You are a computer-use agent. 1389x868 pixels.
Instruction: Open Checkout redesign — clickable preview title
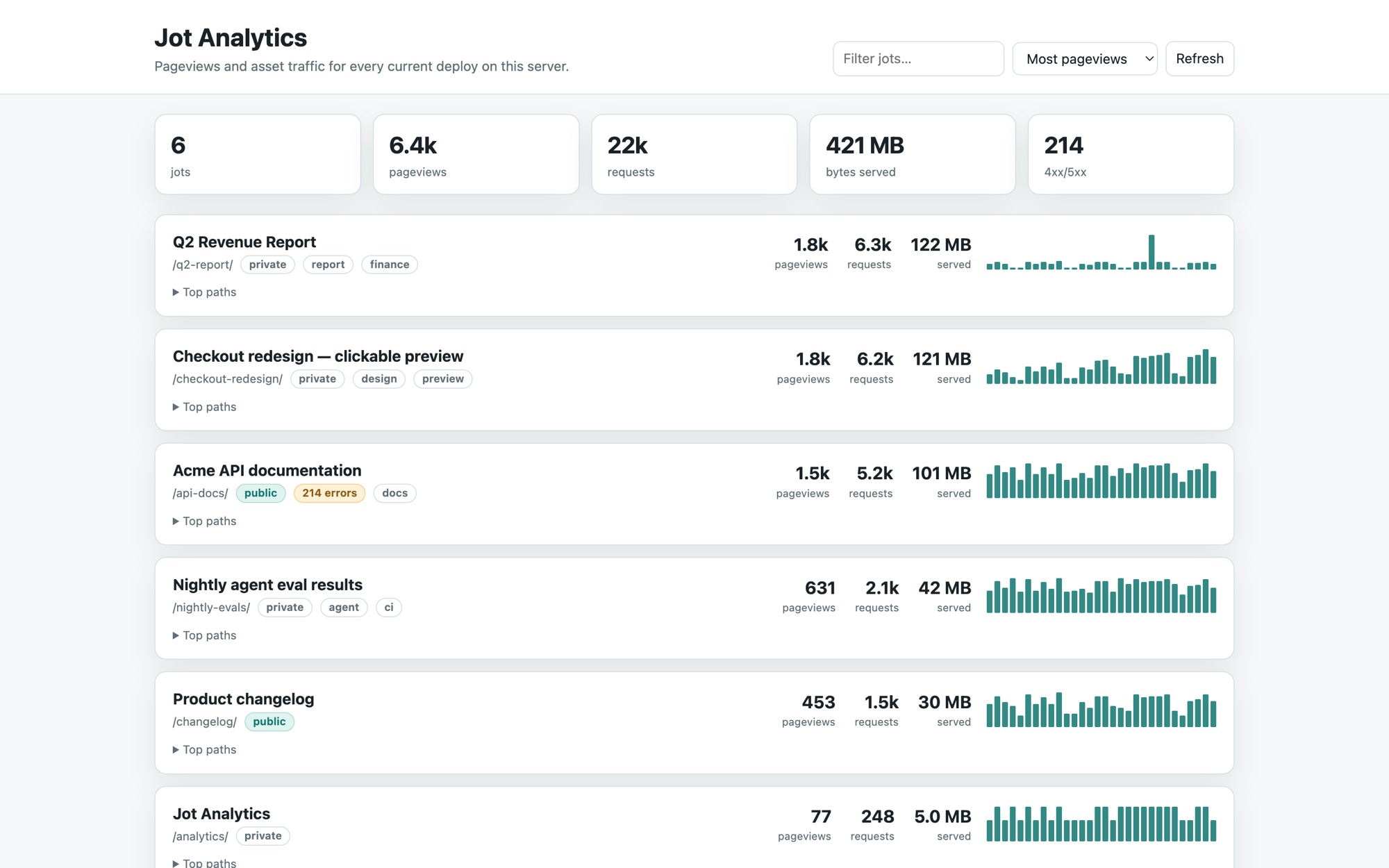(318, 356)
